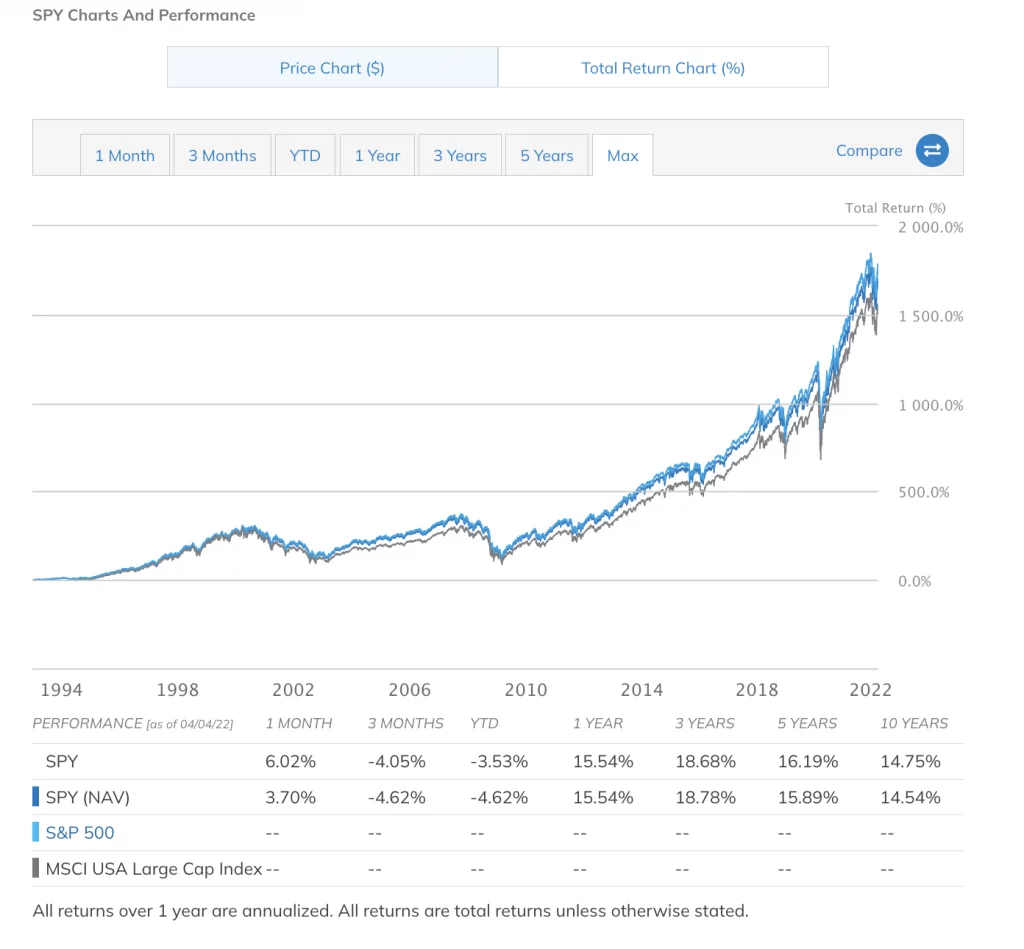Click the 2022 label on the time axis

click(870, 690)
